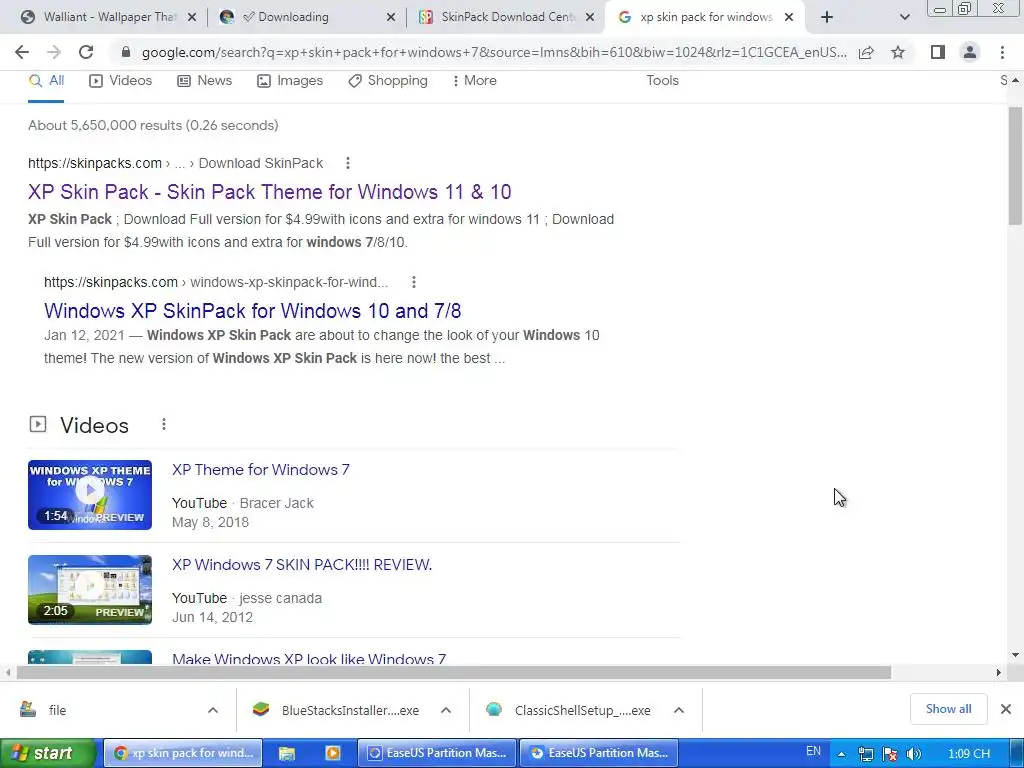Screen dimensions: 1024x768
Task: Open the Videos section options menu
Action: 164,424
